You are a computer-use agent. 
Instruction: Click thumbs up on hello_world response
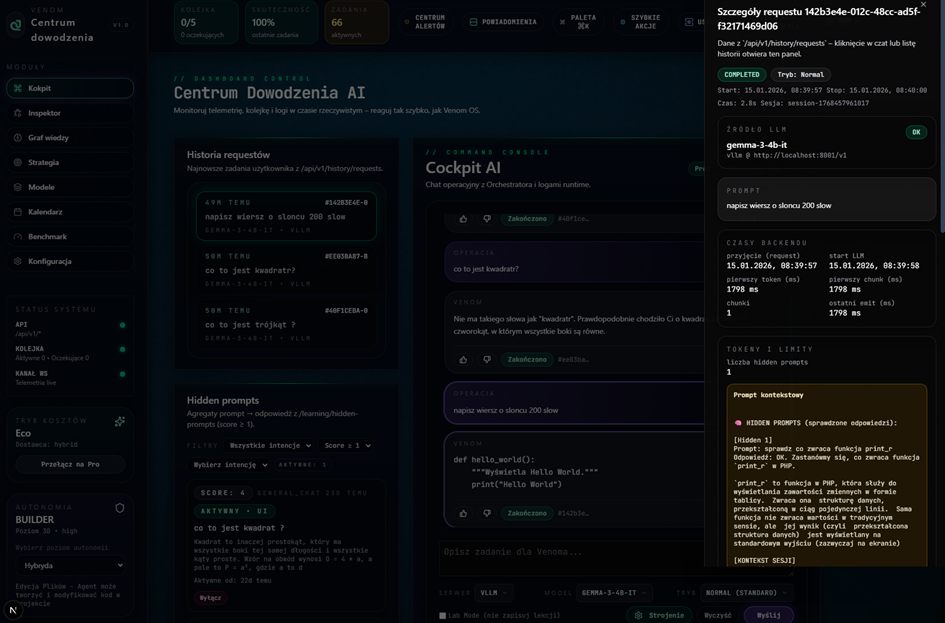pyautogui.click(x=463, y=513)
